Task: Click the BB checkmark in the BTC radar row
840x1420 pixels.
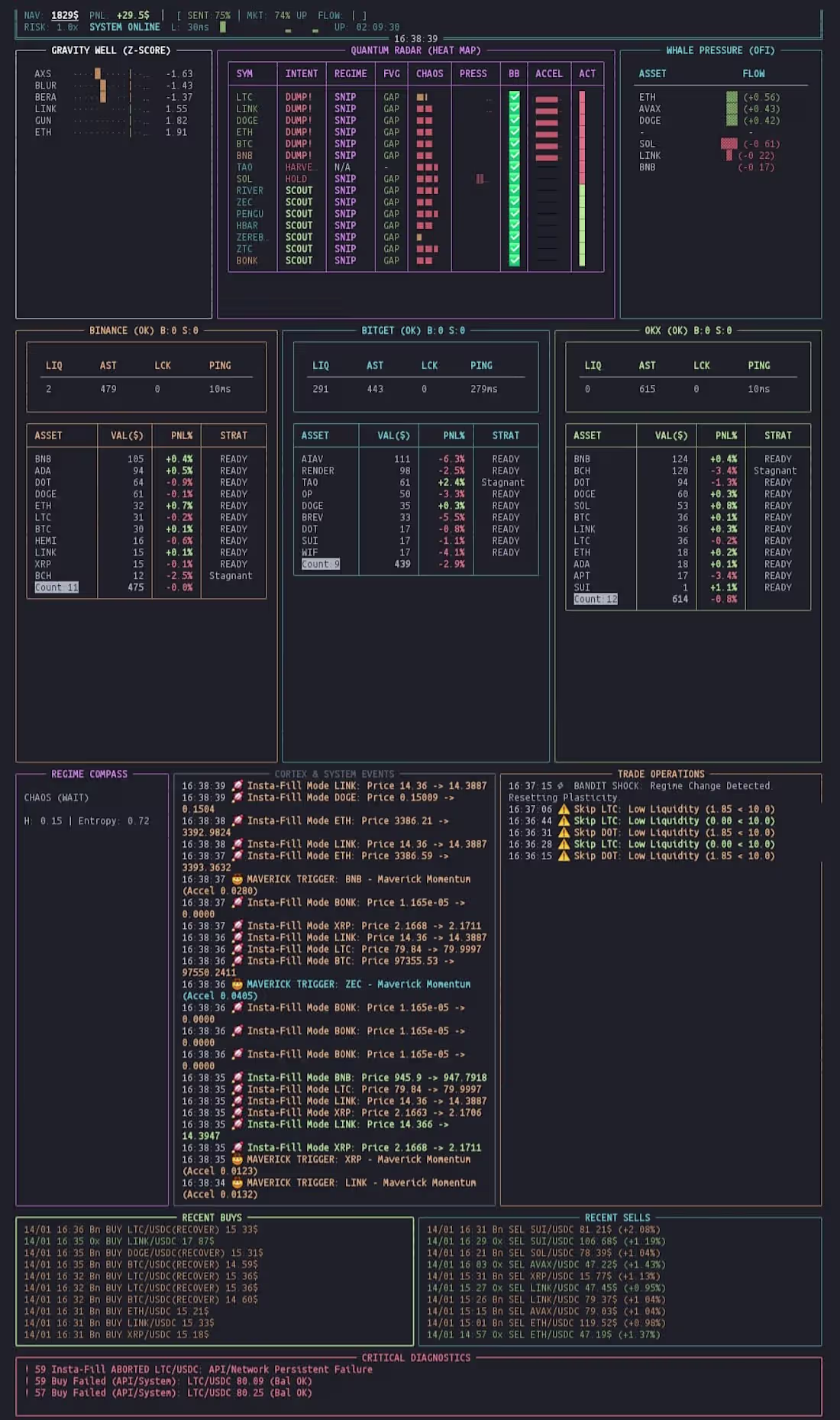Action: [x=514, y=144]
